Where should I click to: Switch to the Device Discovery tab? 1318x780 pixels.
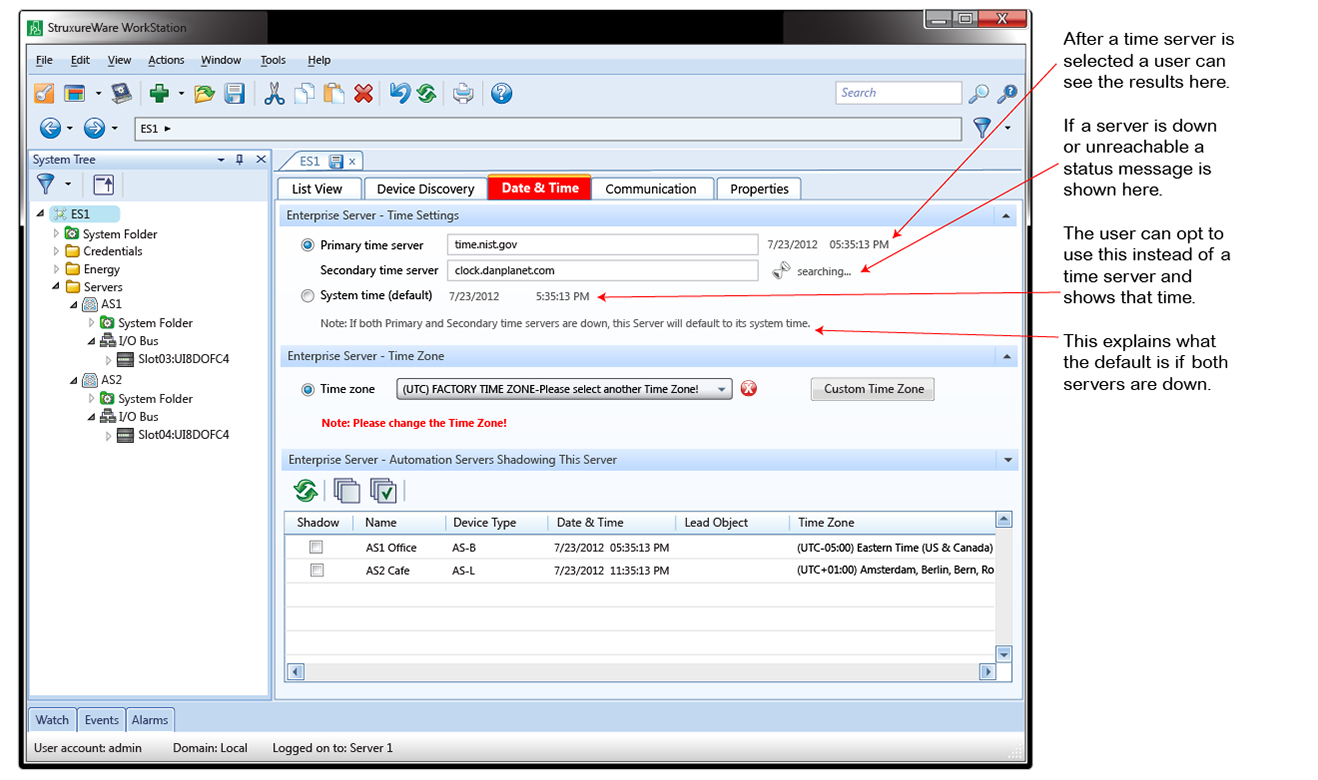point(425,189)
